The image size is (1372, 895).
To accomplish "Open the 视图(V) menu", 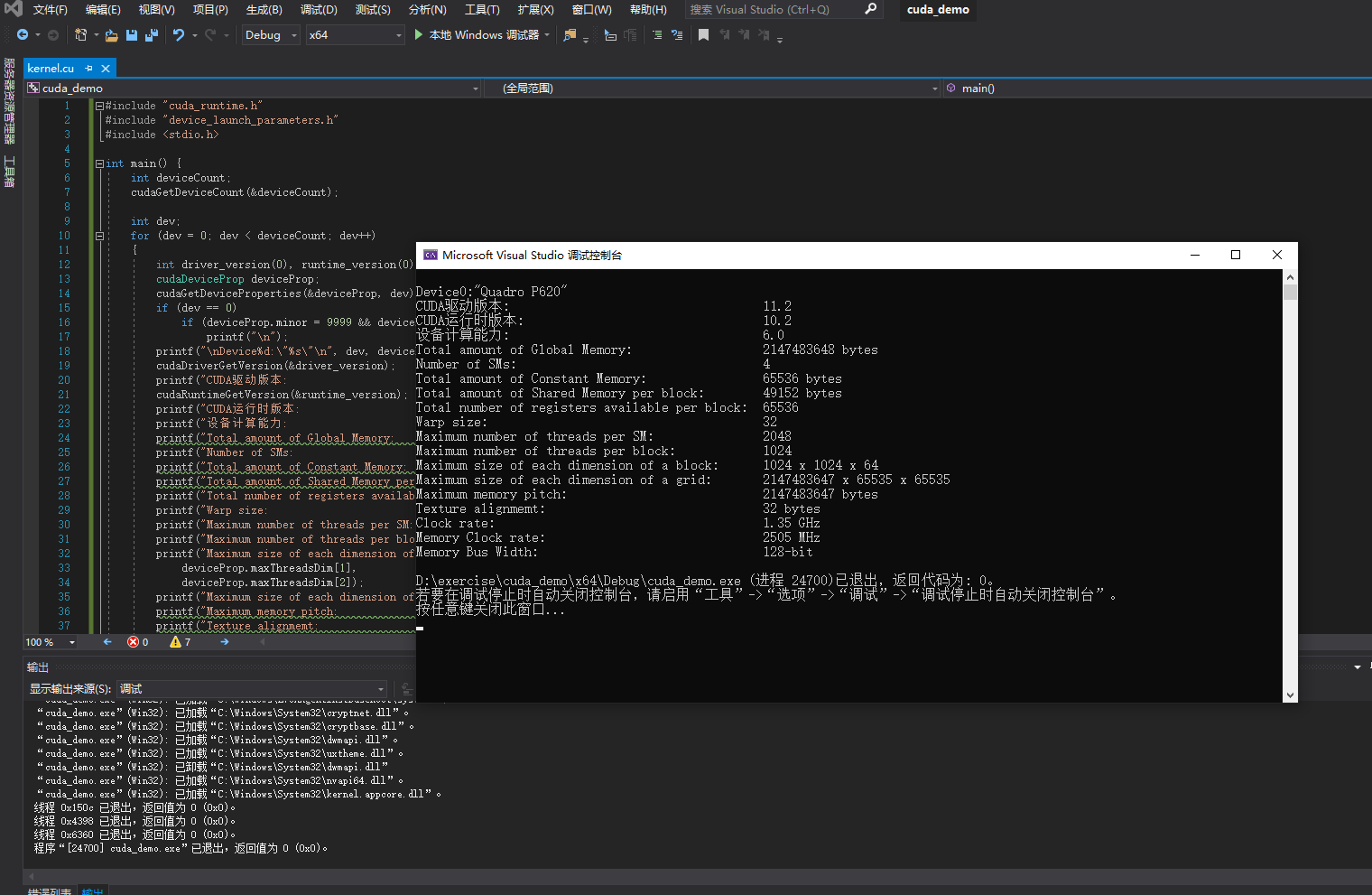I will [x=156, y=9].
